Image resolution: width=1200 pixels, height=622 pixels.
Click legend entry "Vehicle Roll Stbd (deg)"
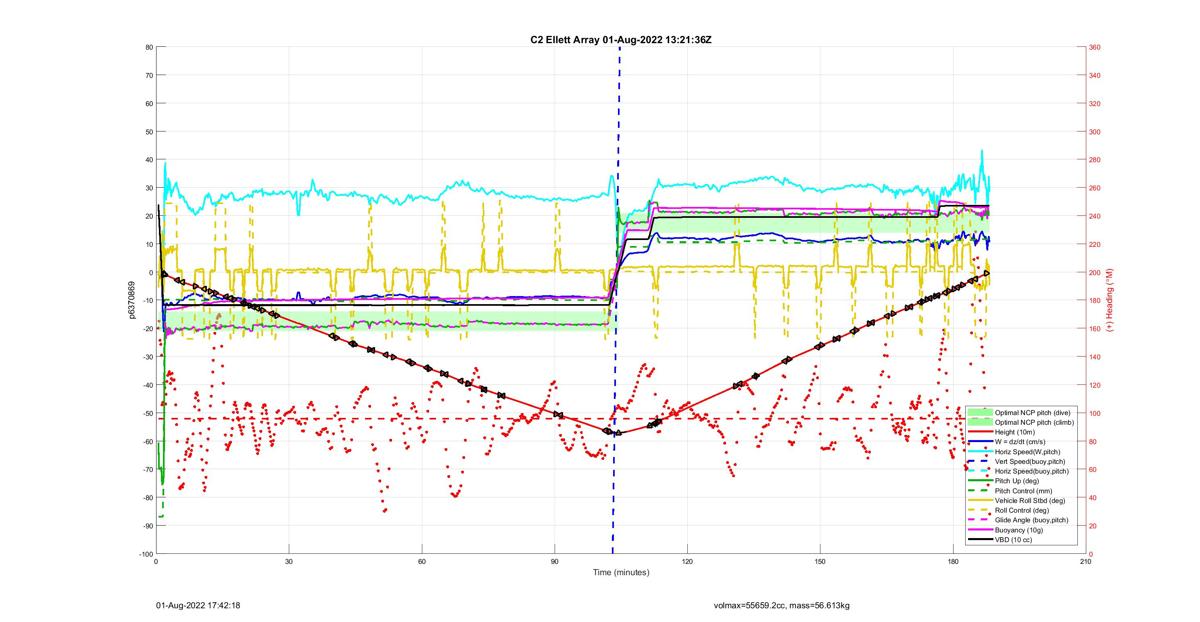(1031, 500)
